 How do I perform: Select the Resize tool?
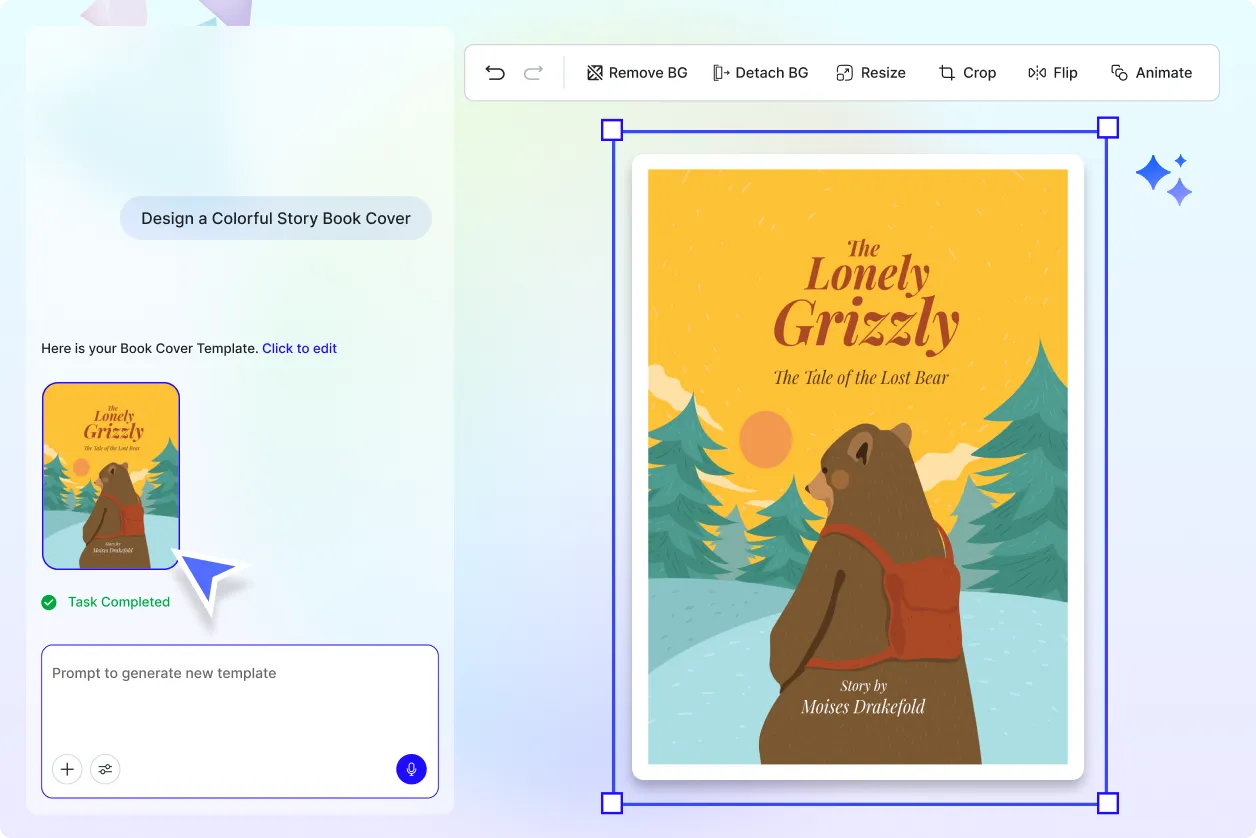click(871, 72)
